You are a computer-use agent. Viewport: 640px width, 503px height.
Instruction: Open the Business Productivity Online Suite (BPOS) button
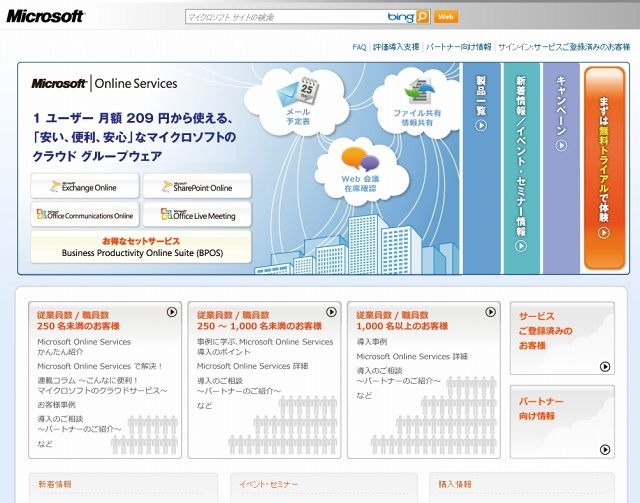[x=141, y=247]
